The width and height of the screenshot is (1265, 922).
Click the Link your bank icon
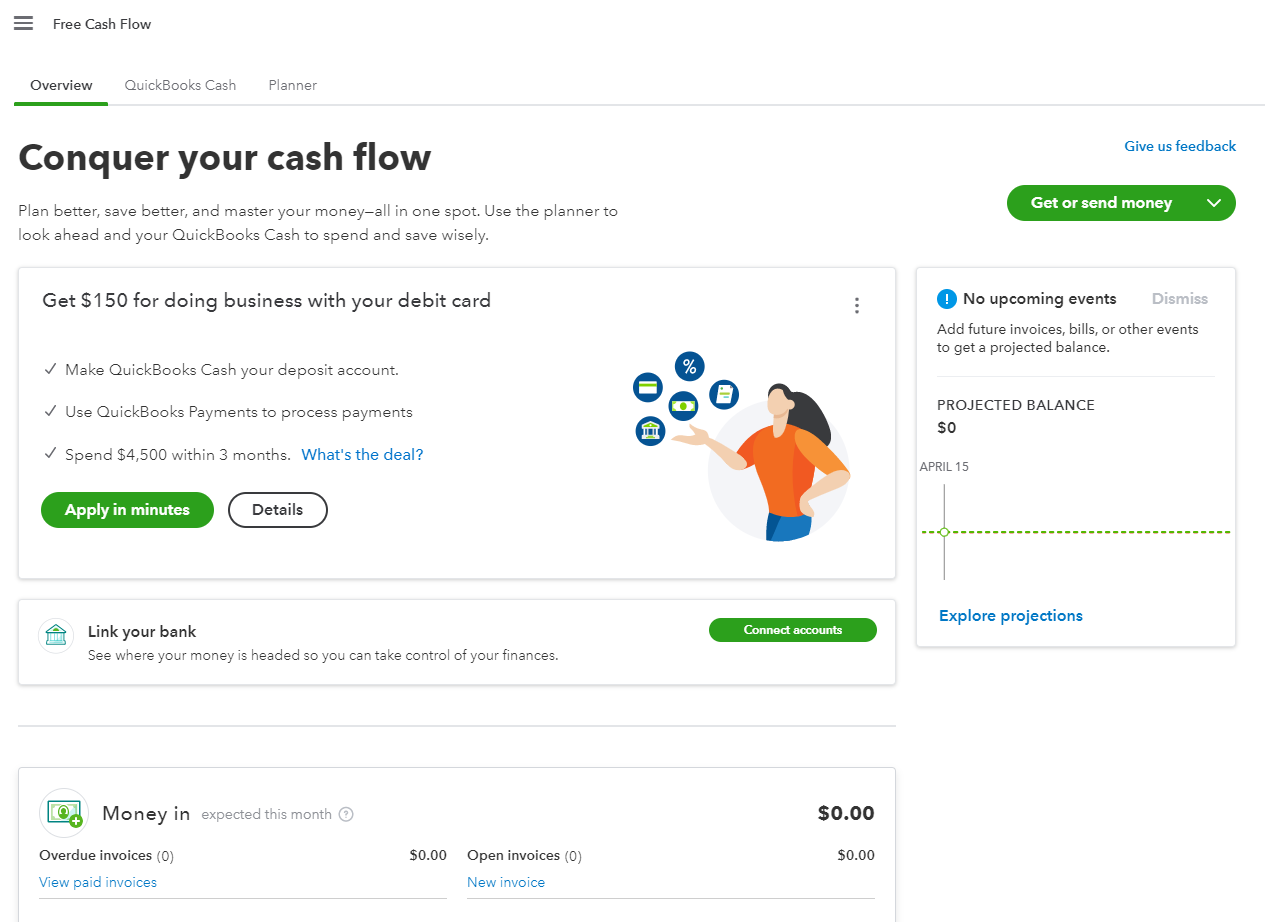[x=56, y=636]
